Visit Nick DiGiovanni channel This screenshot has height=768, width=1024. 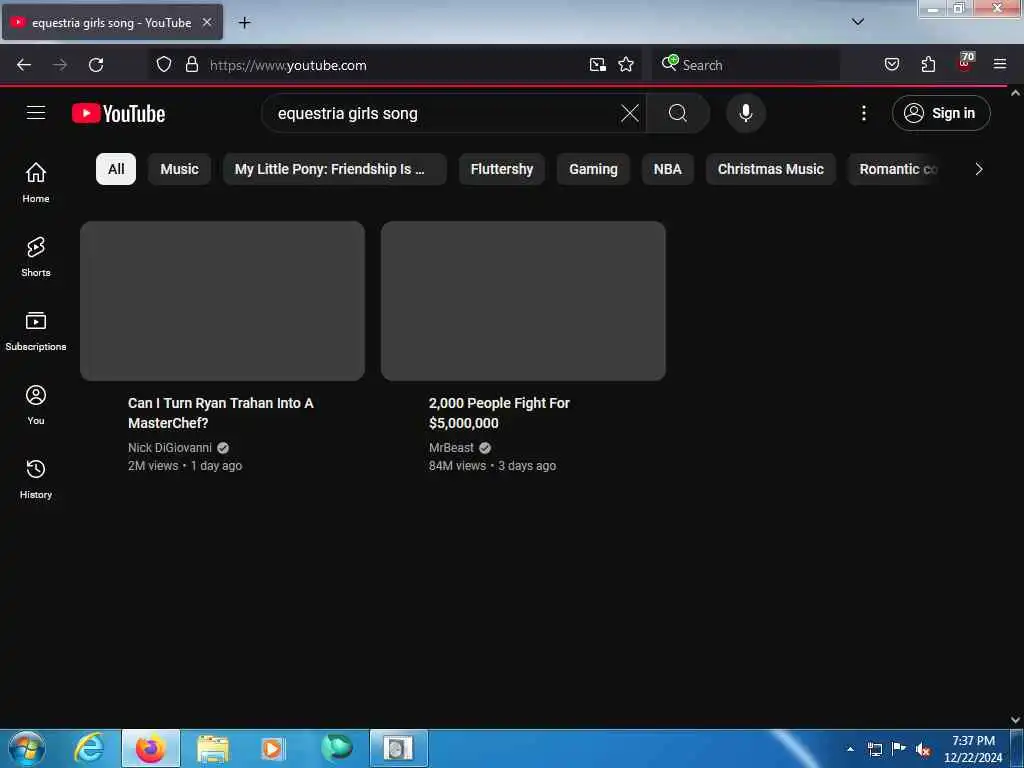click(170, 448)
